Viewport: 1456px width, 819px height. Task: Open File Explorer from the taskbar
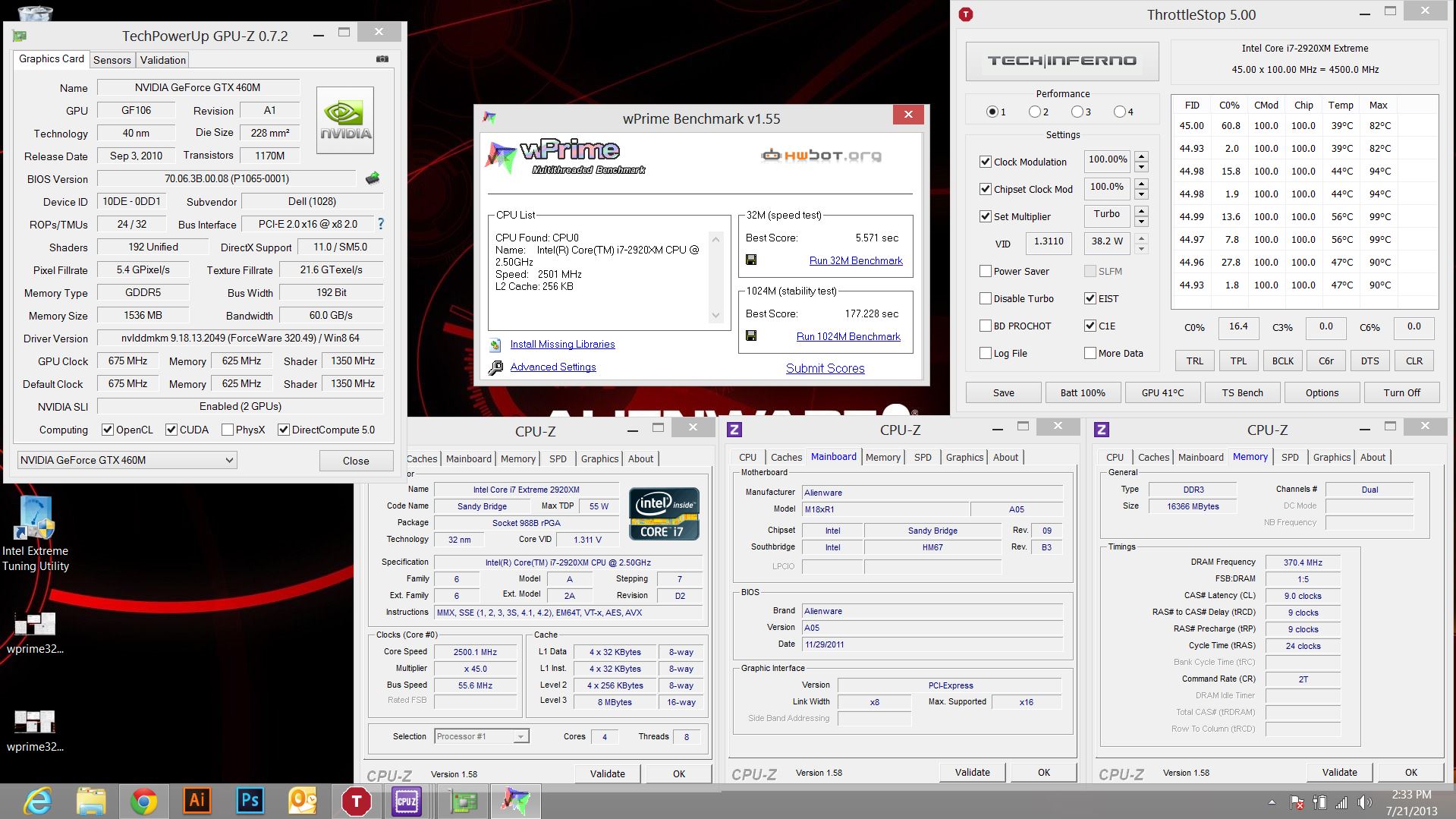91,801
